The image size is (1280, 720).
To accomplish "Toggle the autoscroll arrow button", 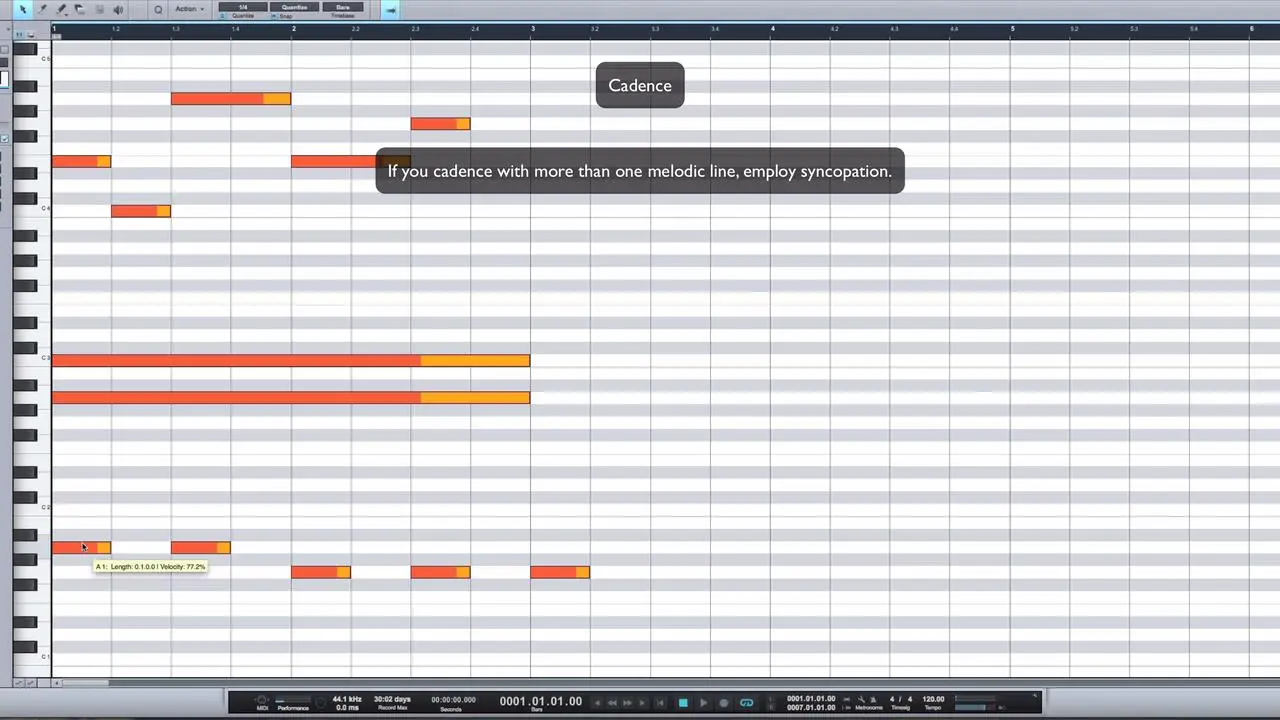I will pyautogui.click(x=390, y=10).
